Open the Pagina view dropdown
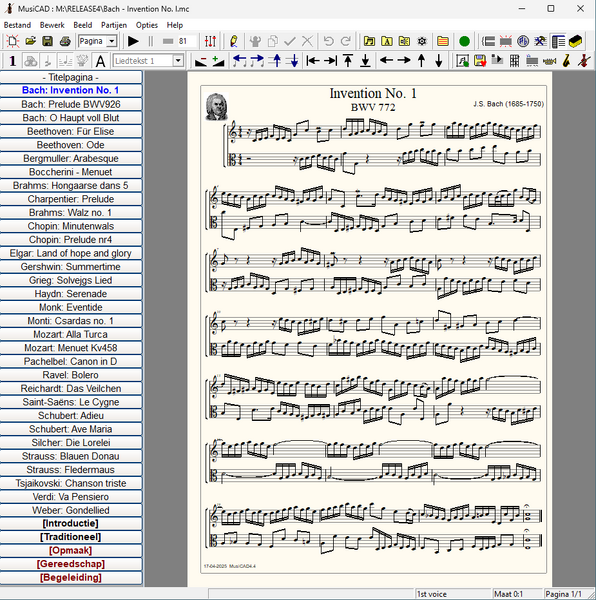This screenshot has height=600, width=596. pos(111,41)
